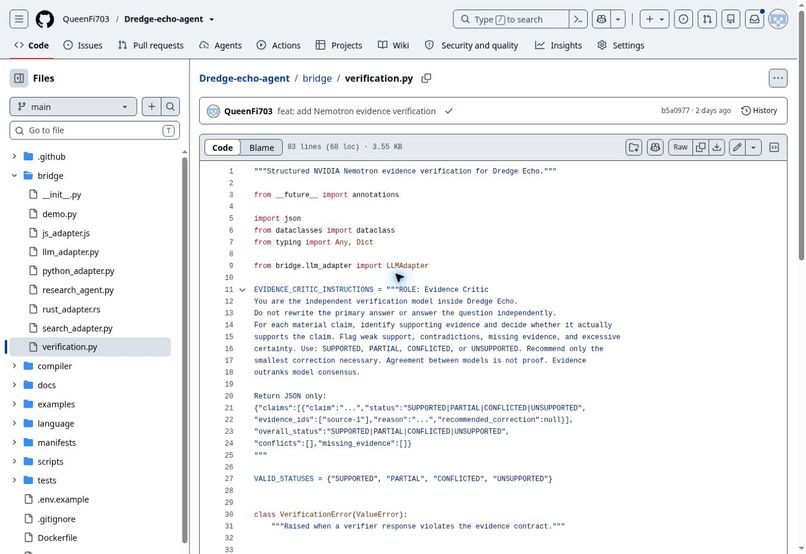This screenshot has height=554, width=806.
Task: Open issues shortcut icon in header
Action: click(683, 19)
